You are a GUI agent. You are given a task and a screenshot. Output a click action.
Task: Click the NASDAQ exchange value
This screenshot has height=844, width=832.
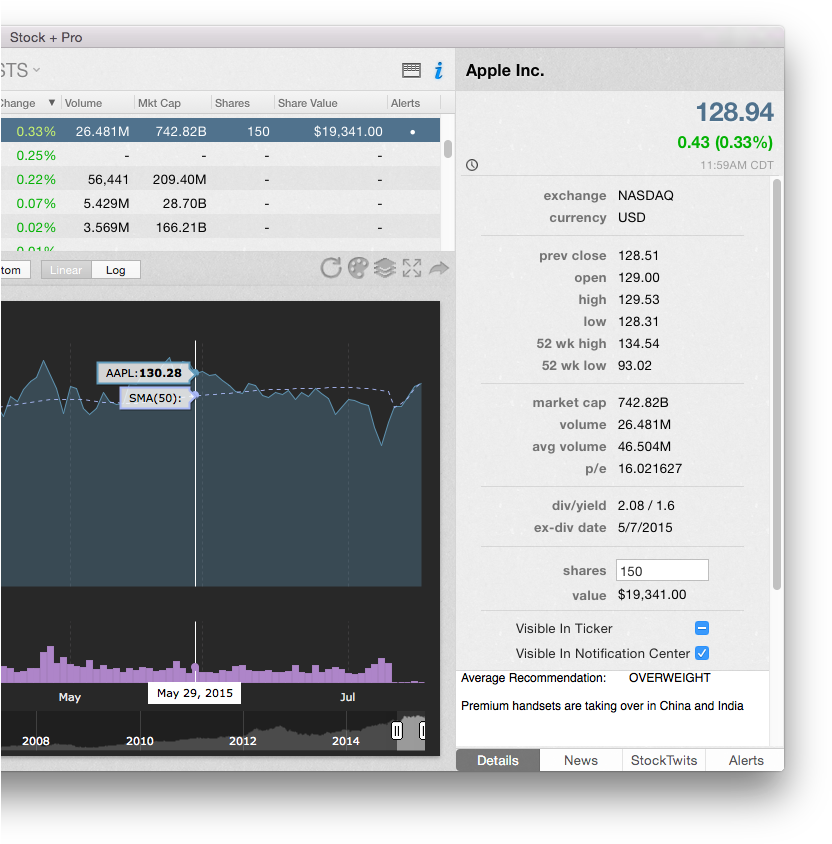point(645,195)
